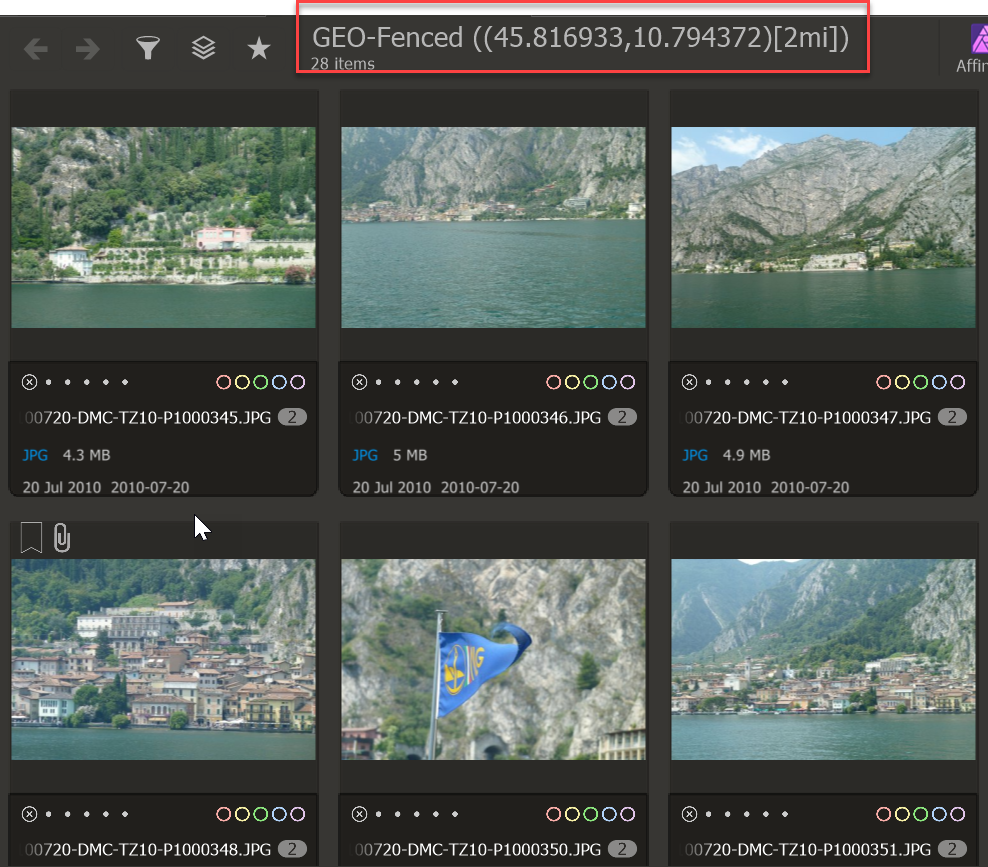Set fifth rating dot on P1000347.JPG
The image size is (988, 867).
pos(785,382)
